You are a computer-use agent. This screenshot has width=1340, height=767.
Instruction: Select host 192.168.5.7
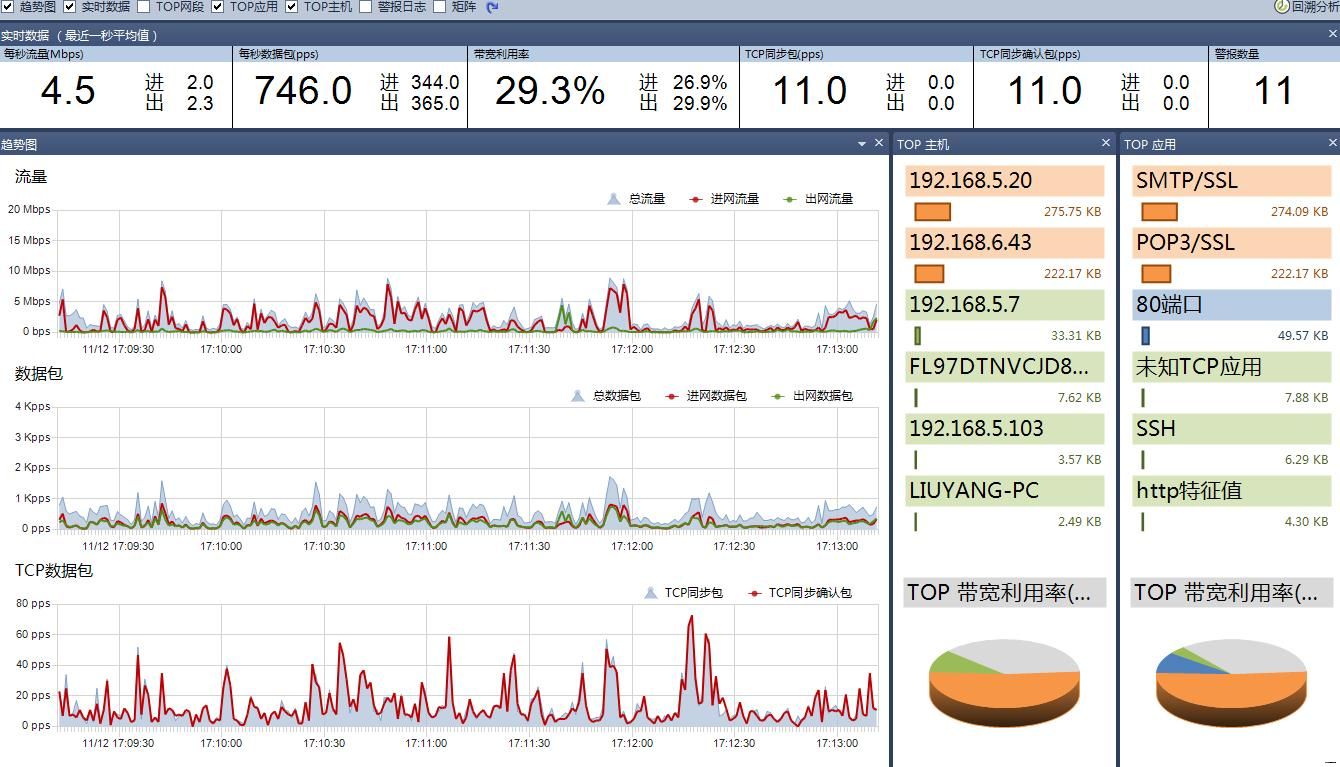1005,305
